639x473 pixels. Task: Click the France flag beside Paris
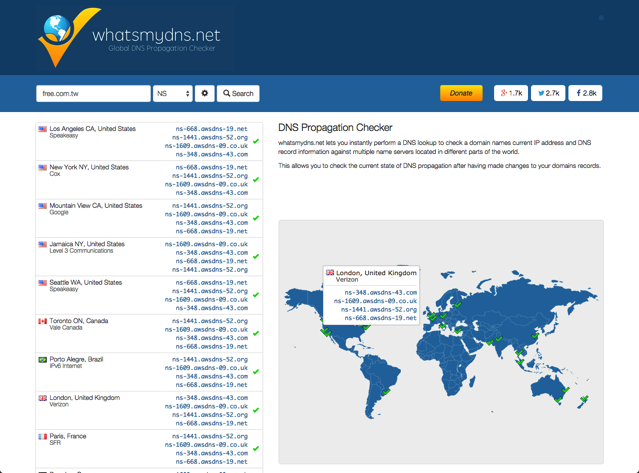pyautogui.click(x=42, y=436)
